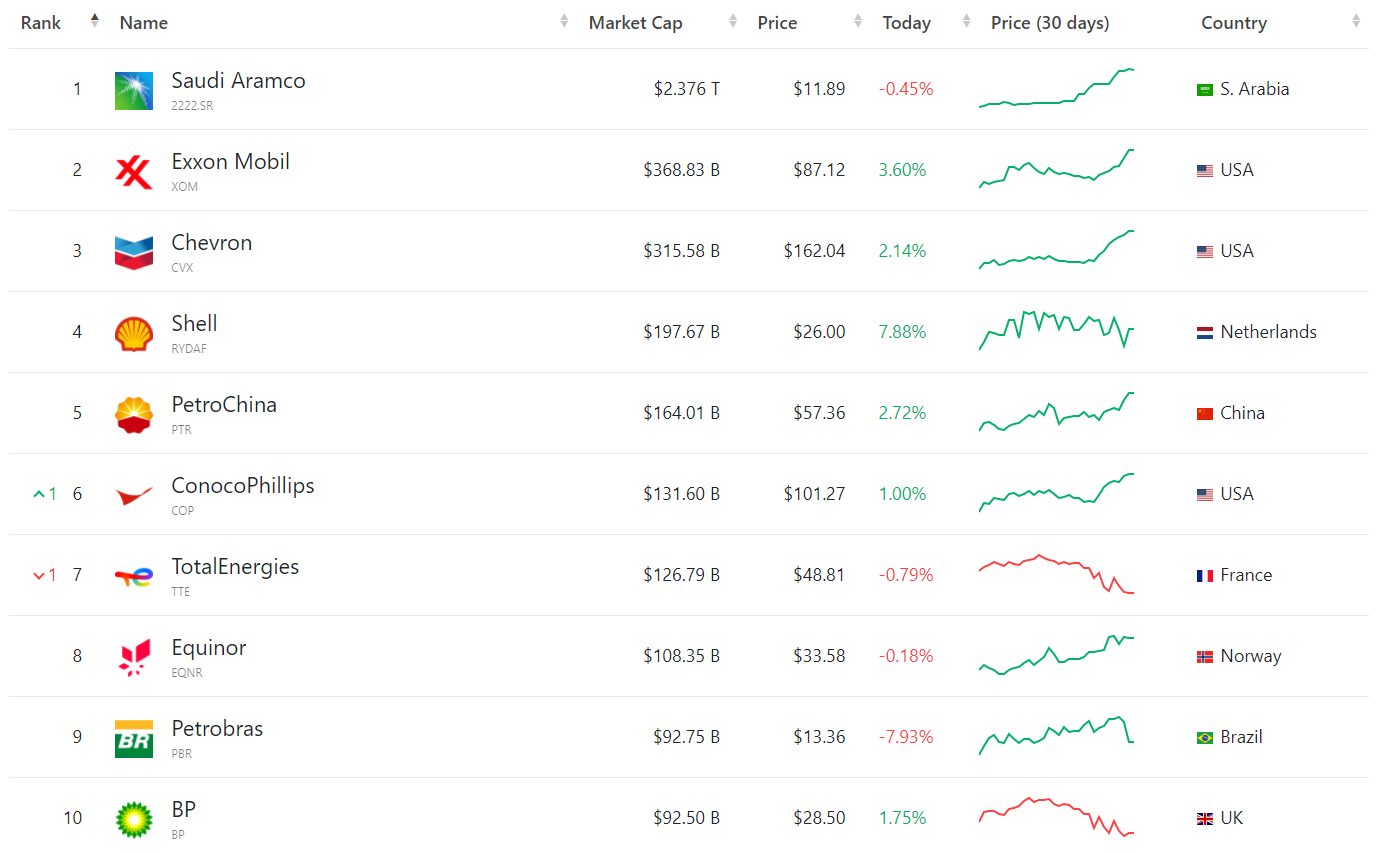The image size is (1384, 853).
Task: Click the Exxon Mobil red logo
Action: click(134, 171)
